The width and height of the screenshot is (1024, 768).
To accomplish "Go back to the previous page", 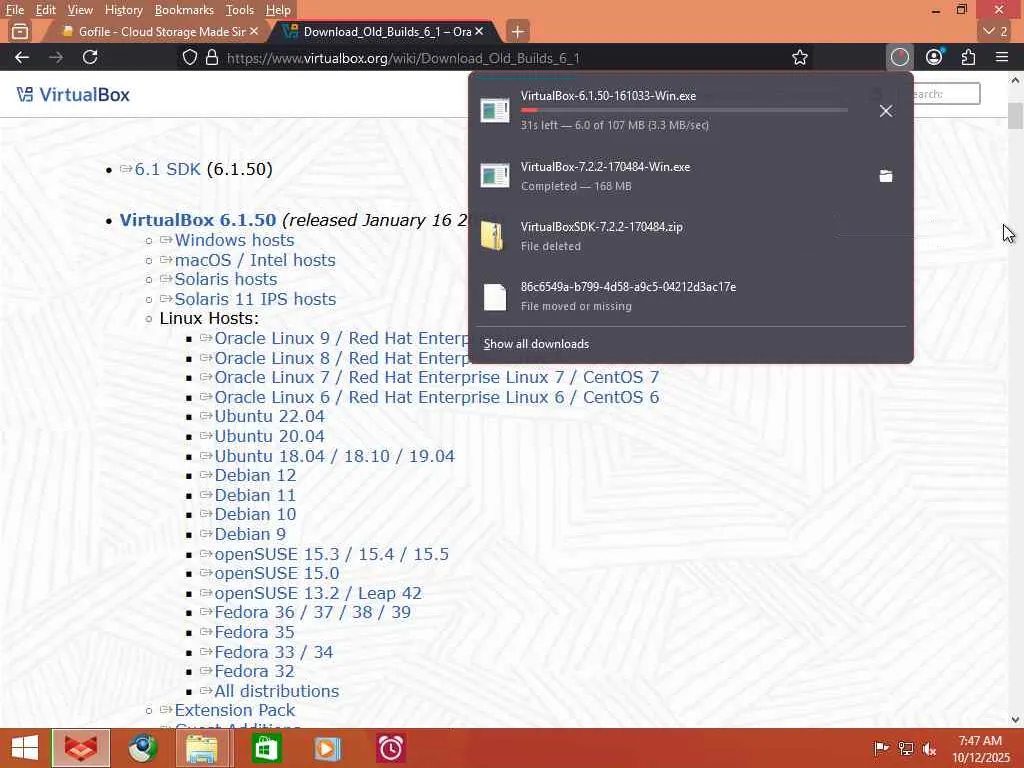I will coord(22,57).
